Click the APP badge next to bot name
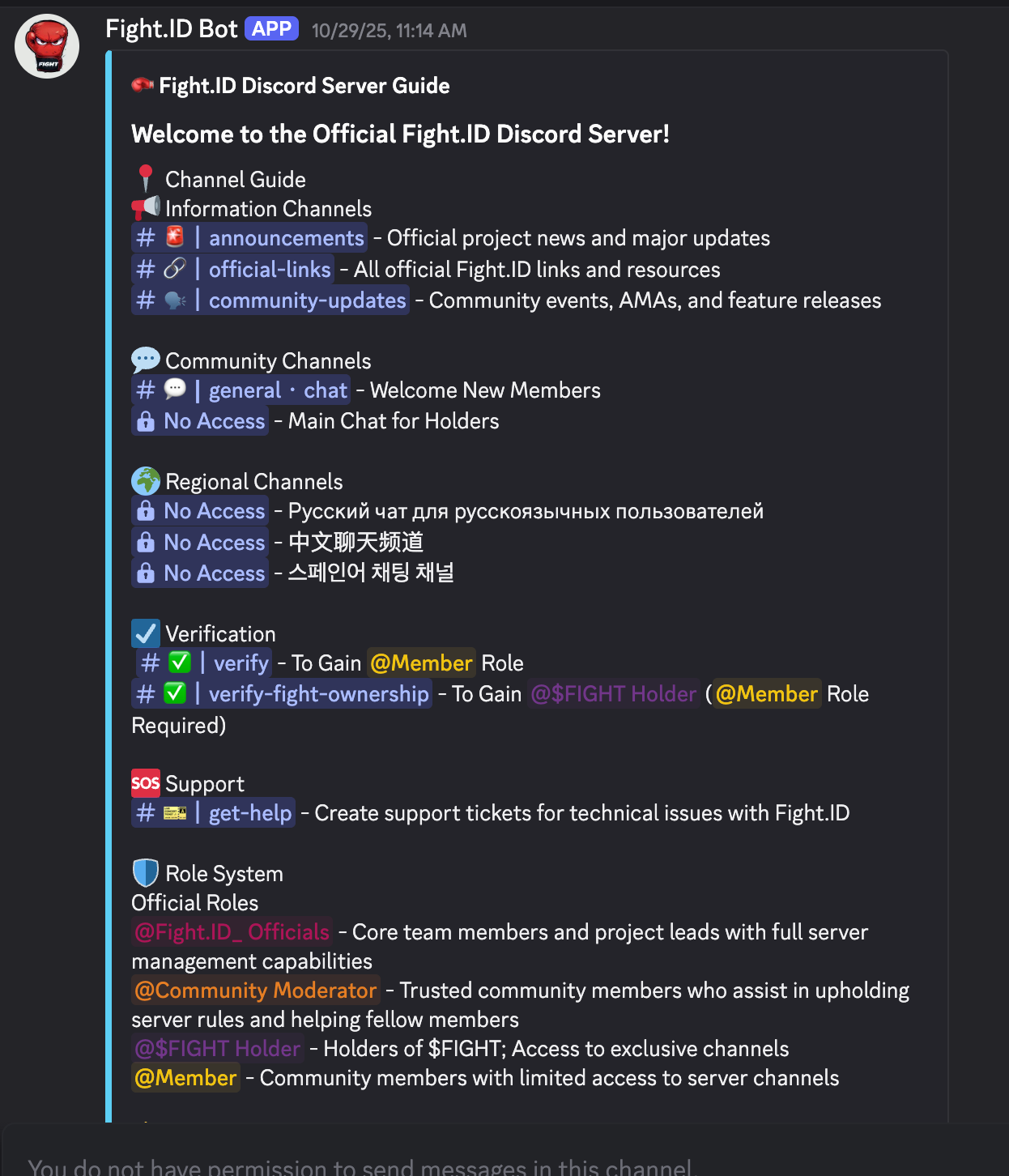 point(271,29)
